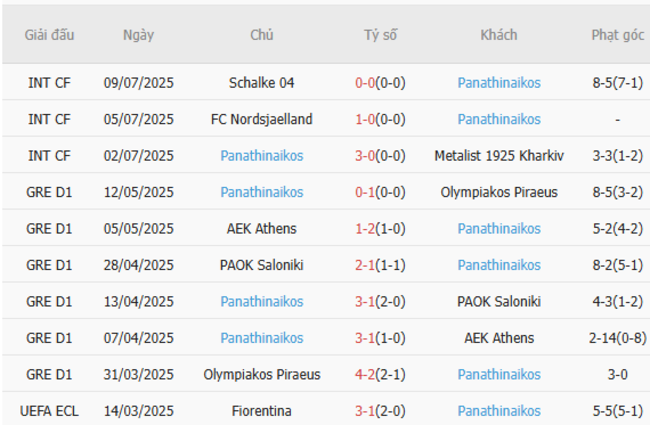Click the Tỷ số column header
This screenshot has height=425, width=650.
coord(380,35)
